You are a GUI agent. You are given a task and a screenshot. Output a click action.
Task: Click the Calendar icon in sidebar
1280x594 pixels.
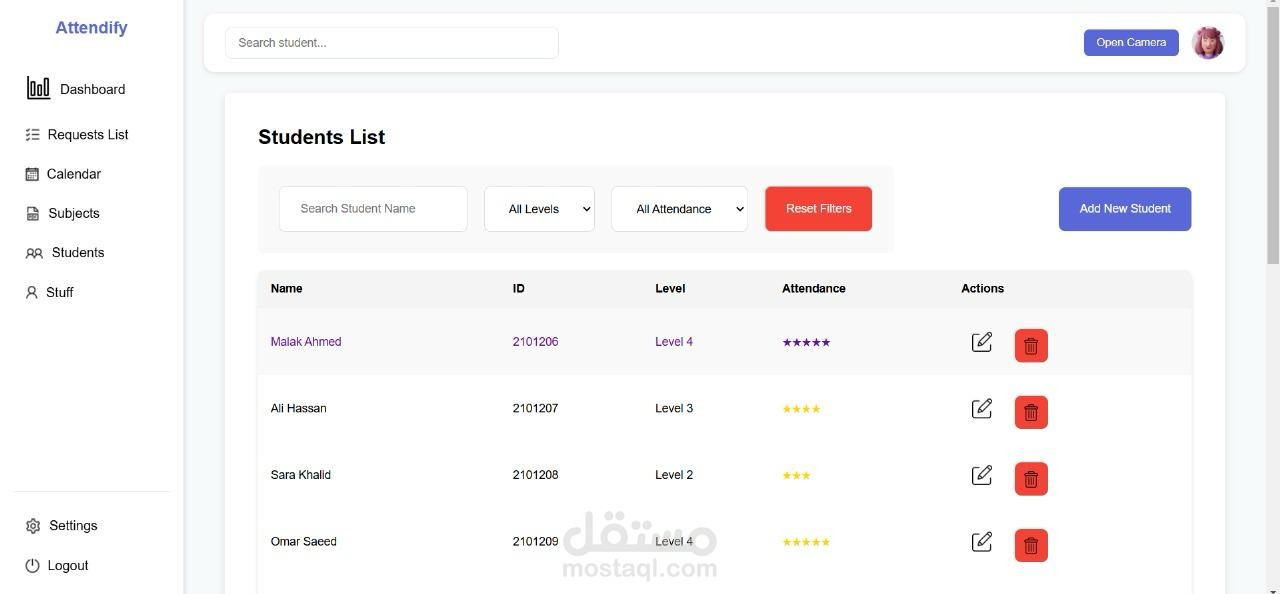point(32,174)
